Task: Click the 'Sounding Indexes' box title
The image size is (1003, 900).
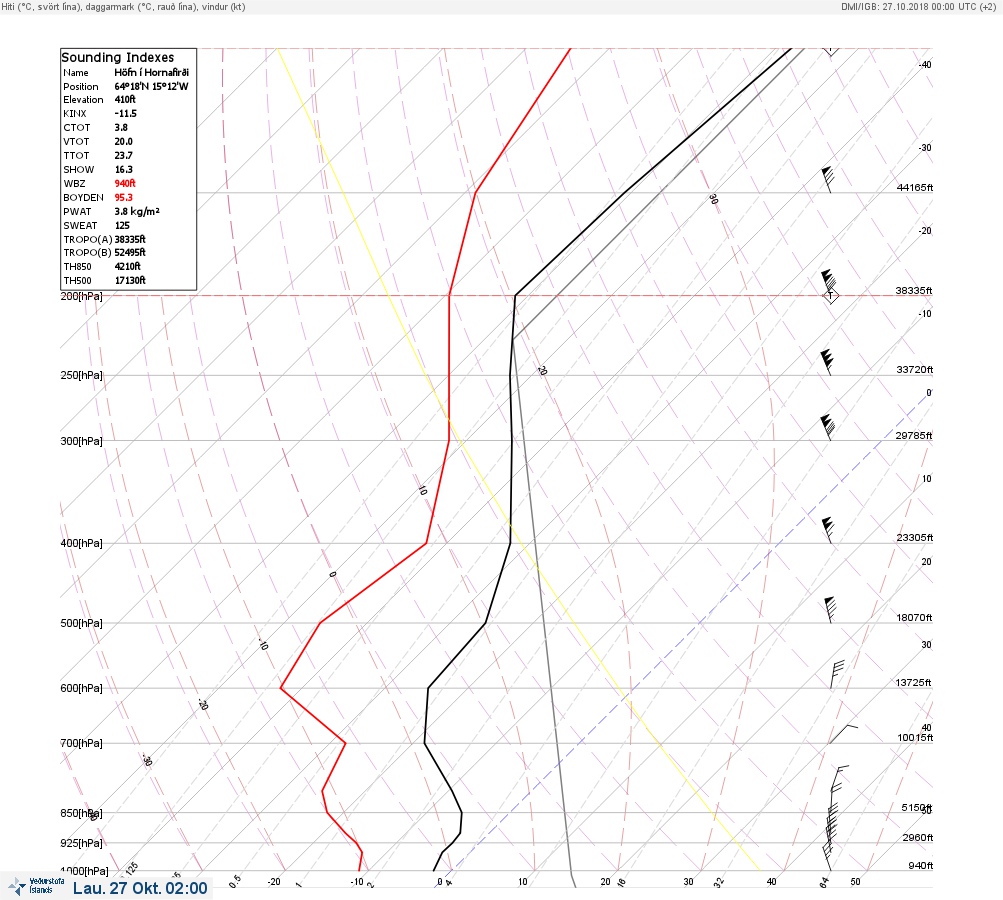Action: pos(118,57)
